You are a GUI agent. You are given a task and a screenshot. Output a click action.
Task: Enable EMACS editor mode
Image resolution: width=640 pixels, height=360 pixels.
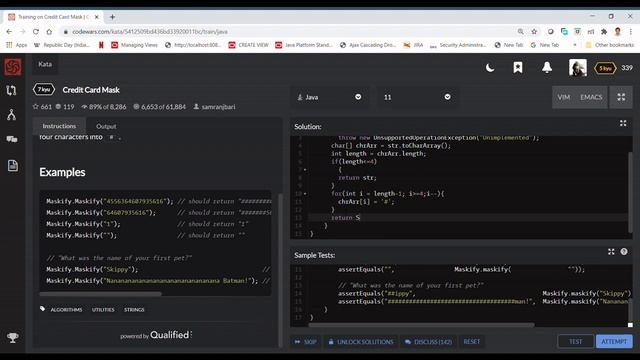coord(591,97)
